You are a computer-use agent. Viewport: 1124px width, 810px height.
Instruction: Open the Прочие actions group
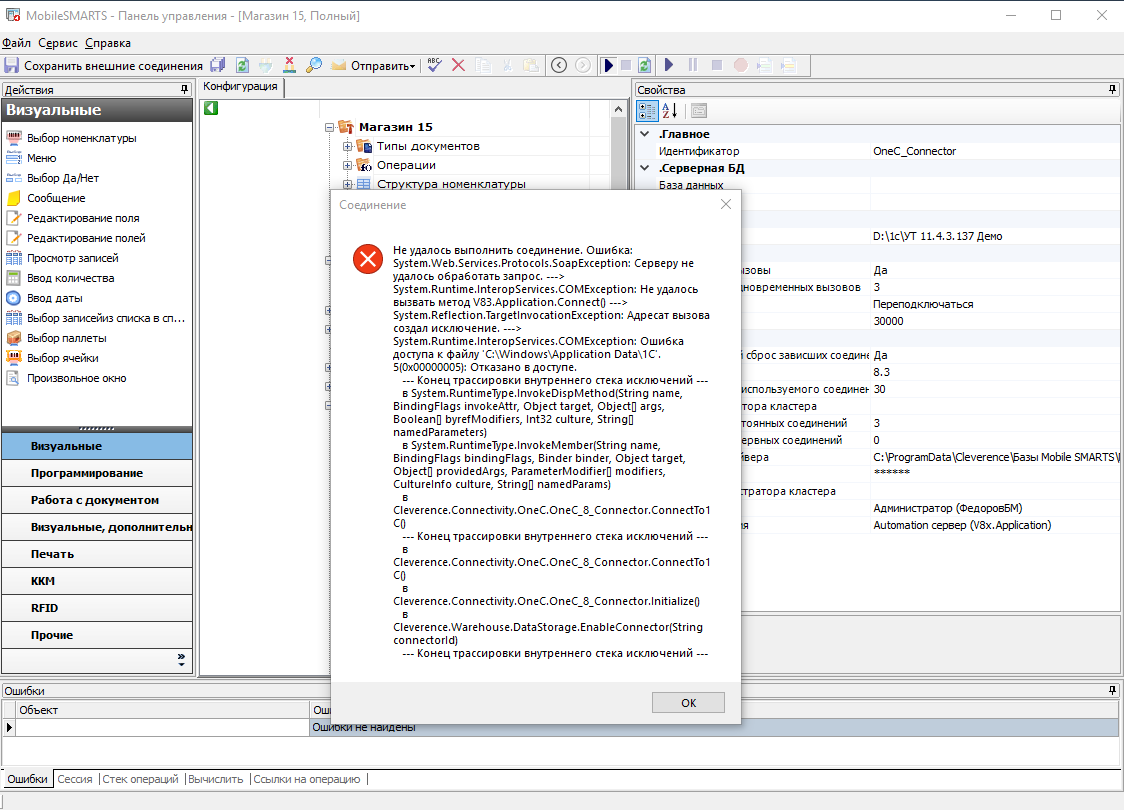(x=97, y=635)
